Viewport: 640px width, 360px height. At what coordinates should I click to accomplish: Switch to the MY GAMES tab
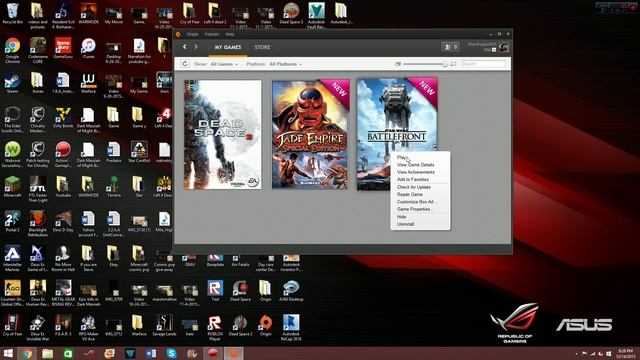228,47
